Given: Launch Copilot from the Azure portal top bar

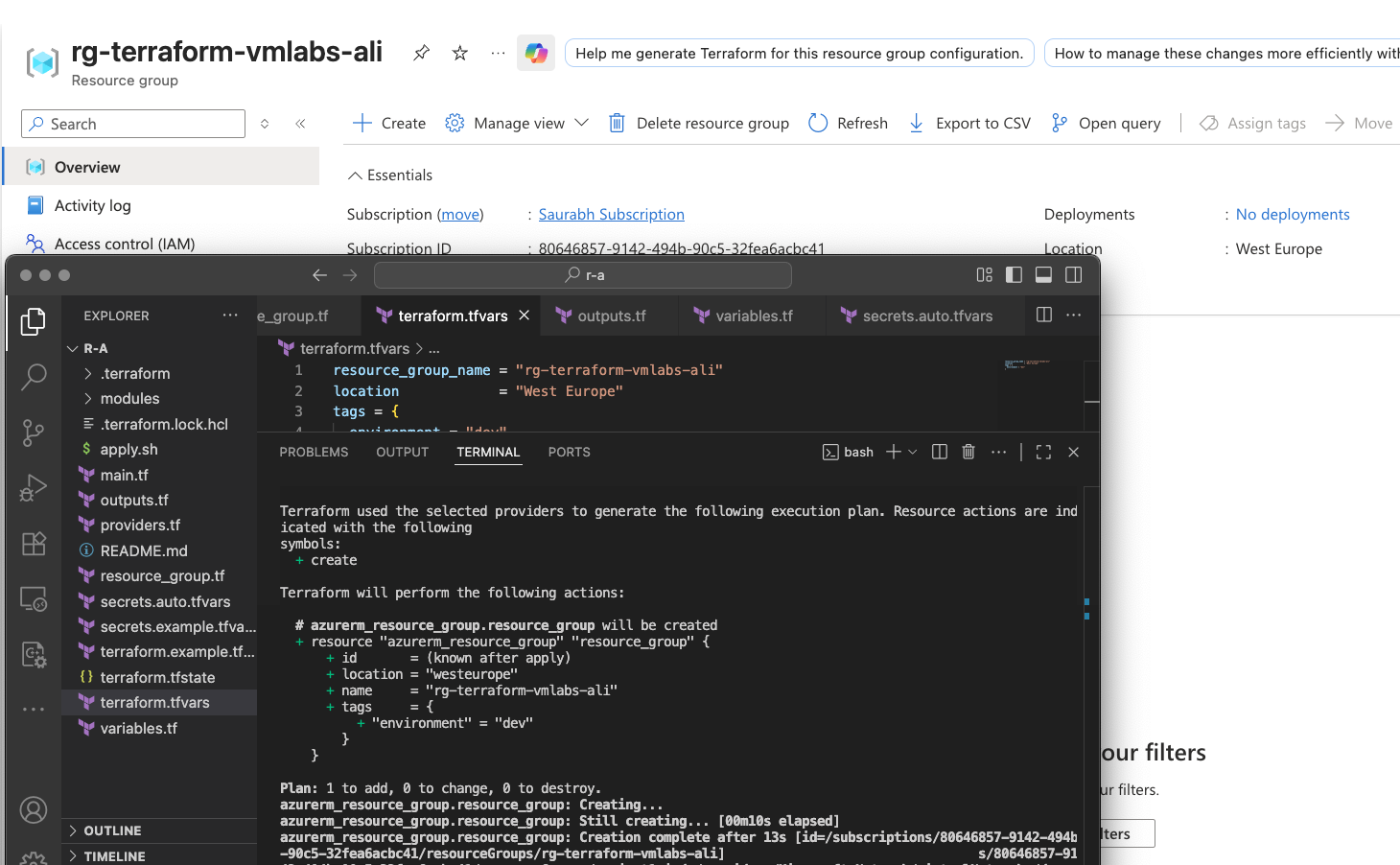Looking at the screenshot, I should pos(536,53).
